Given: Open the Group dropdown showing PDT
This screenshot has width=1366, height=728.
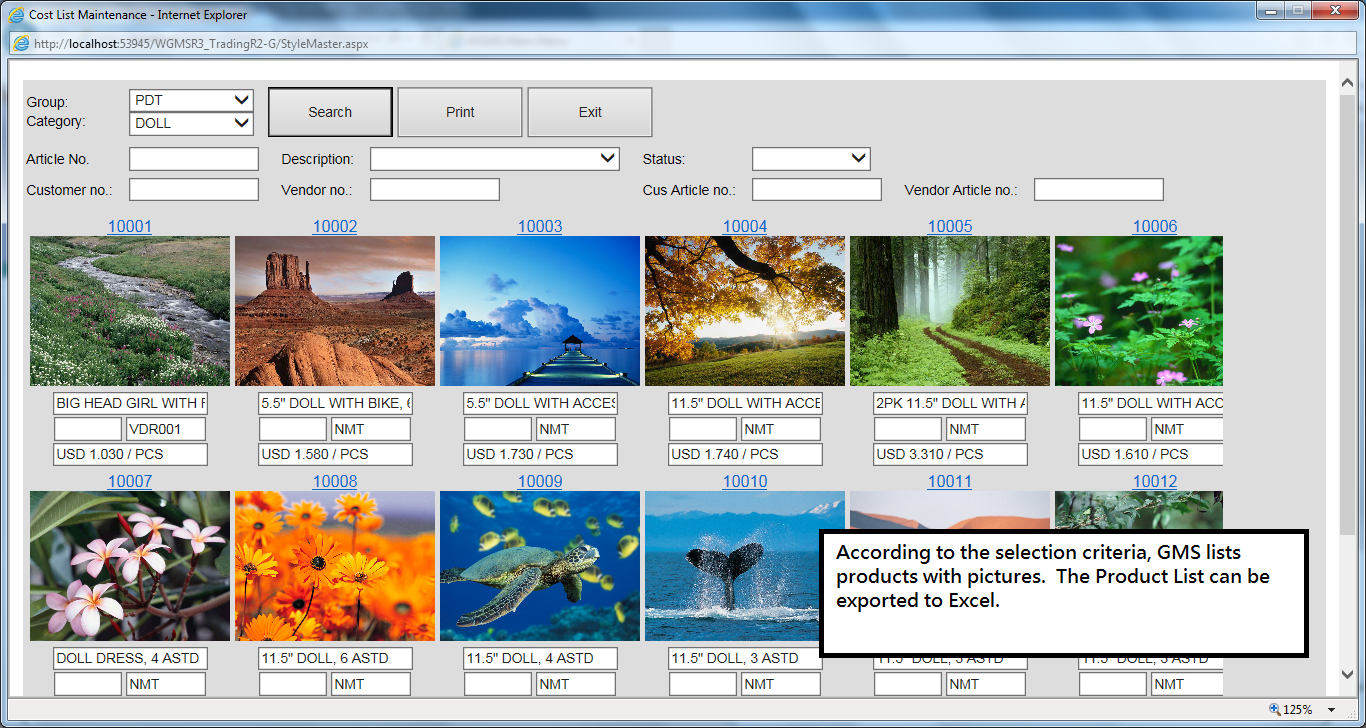Looking at the screenshot, I should point(191,100).
